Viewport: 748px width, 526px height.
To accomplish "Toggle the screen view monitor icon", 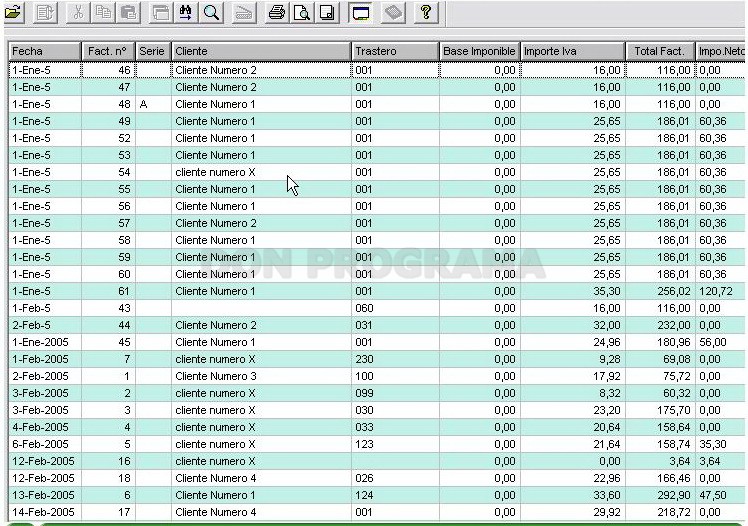I will 361,12.
